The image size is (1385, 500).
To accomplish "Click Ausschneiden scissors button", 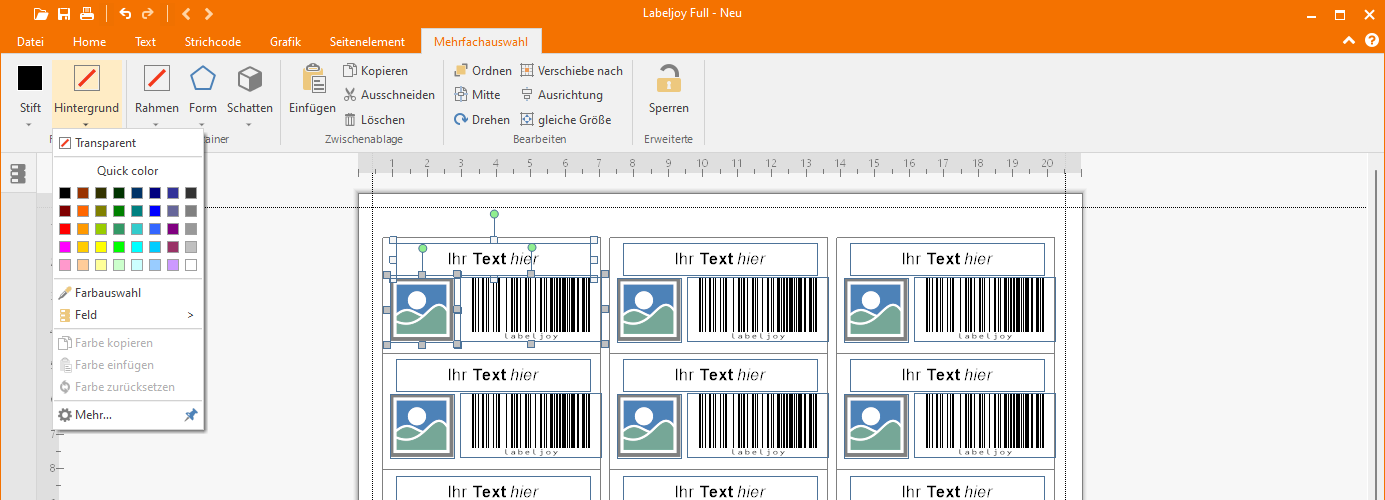I will pyautogui.click(x=389, y=95).
